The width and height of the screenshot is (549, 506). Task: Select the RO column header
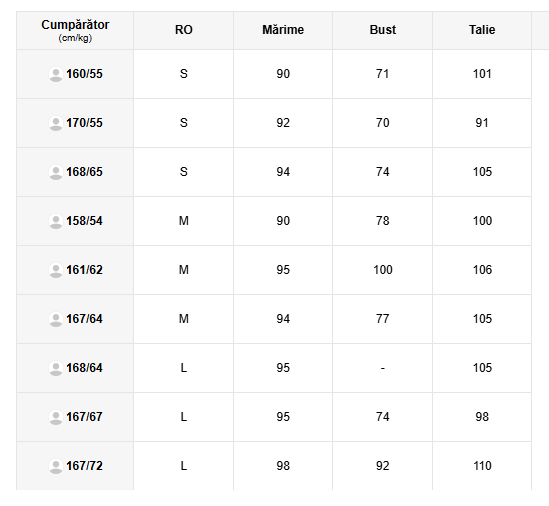[183, 30]
